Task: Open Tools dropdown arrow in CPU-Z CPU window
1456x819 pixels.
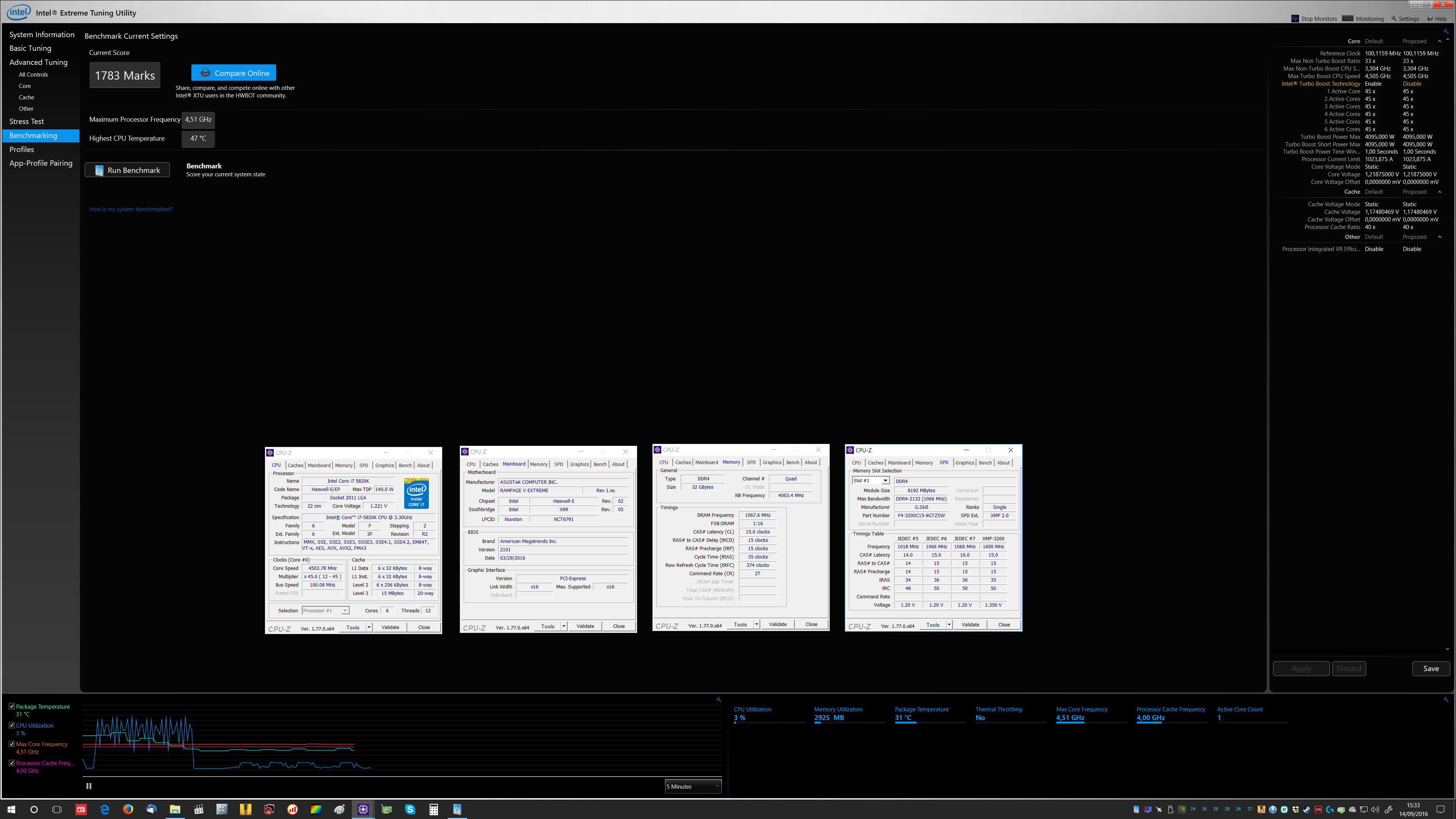Action: coord(369,628)
